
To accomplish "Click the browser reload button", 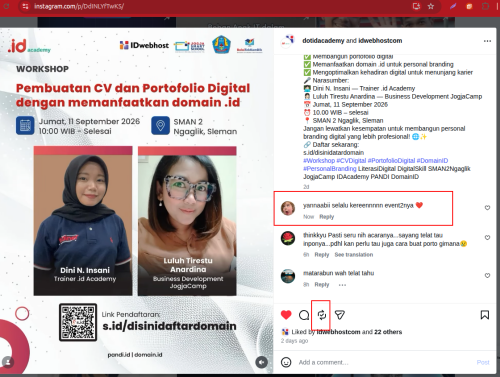I will (6, 6).
